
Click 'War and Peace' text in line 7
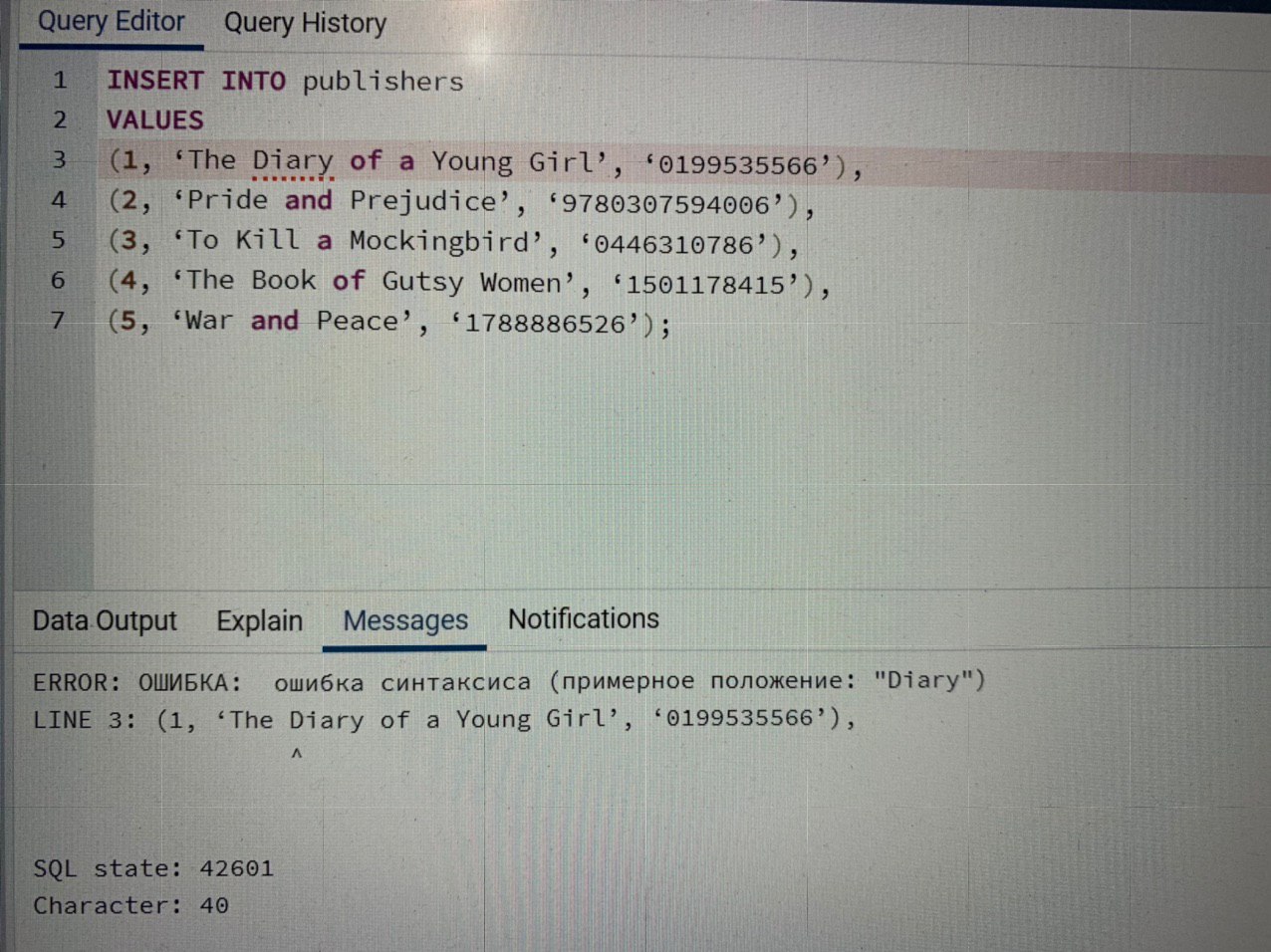point(293,321)
